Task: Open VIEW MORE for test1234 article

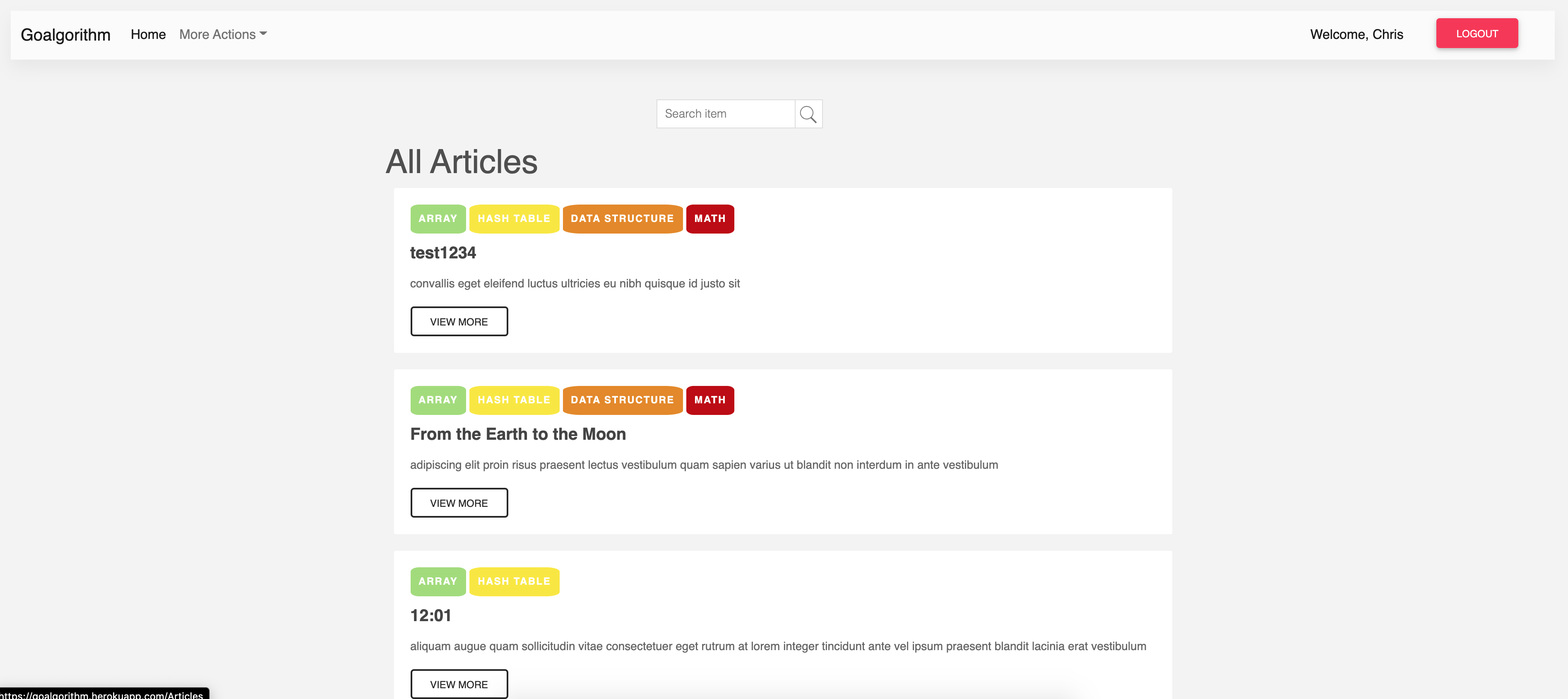Action: coord(458,321)
